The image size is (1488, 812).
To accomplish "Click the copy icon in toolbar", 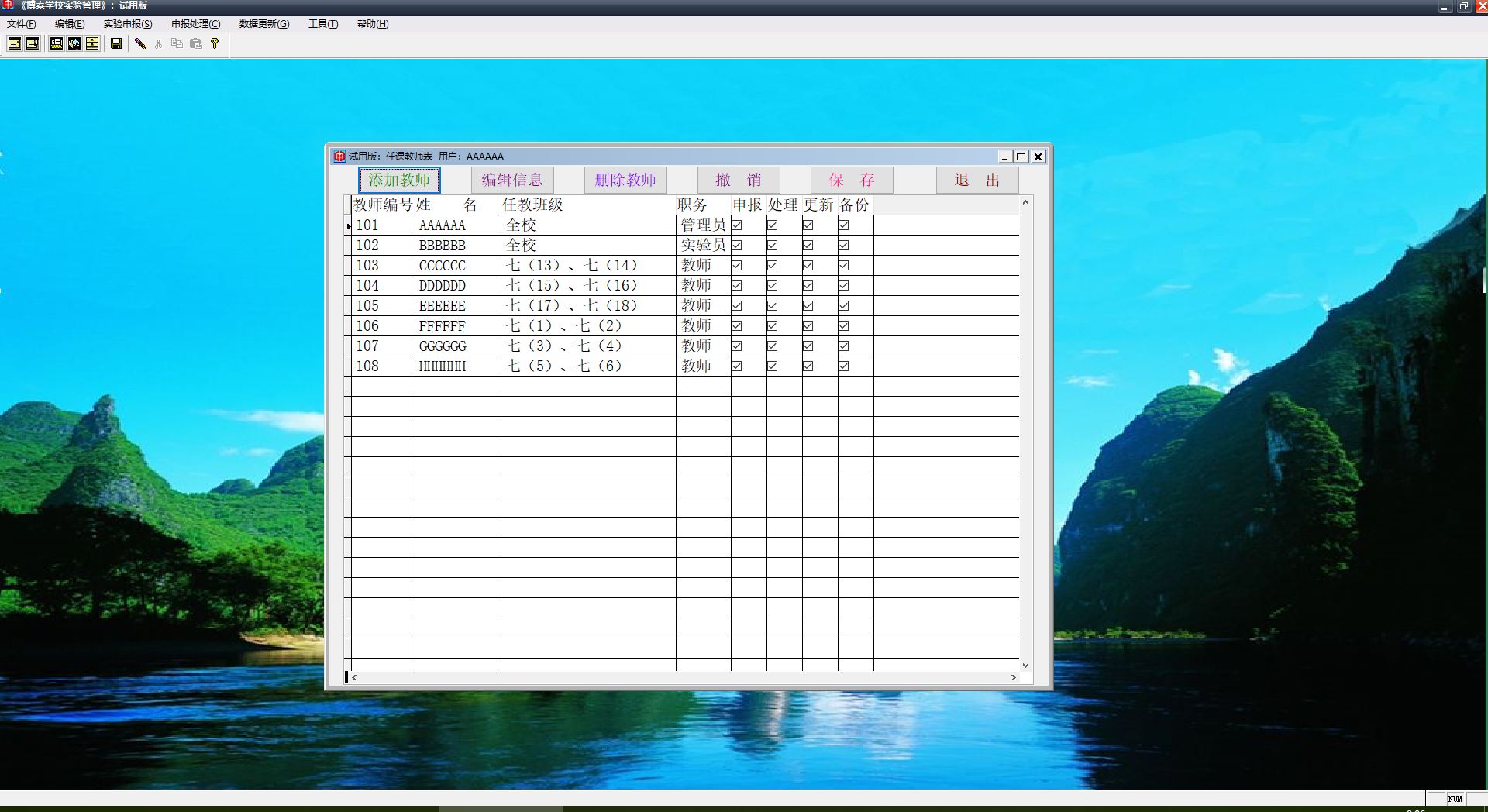I will 177,43.
